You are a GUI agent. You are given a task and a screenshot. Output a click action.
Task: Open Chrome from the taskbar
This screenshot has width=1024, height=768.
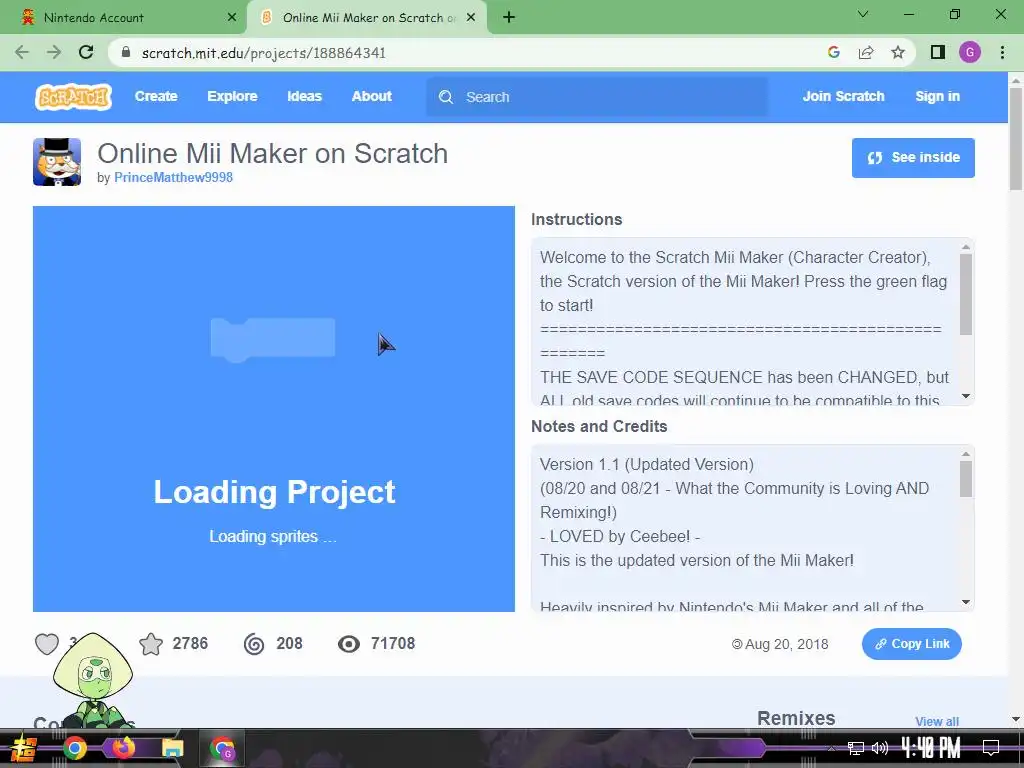click(x=74, y=748)
